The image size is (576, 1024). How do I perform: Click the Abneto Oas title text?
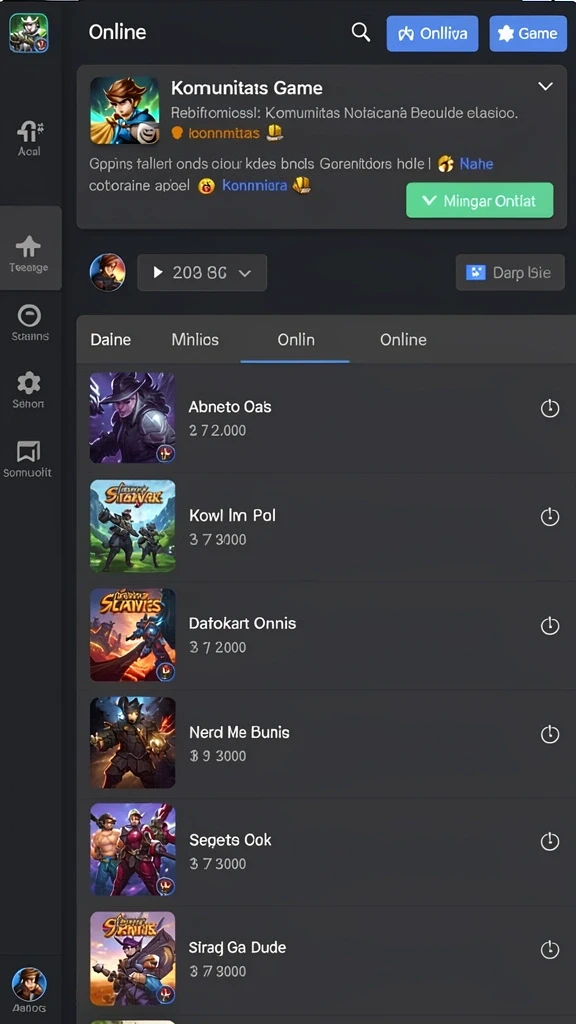click(x=230, y=407)
